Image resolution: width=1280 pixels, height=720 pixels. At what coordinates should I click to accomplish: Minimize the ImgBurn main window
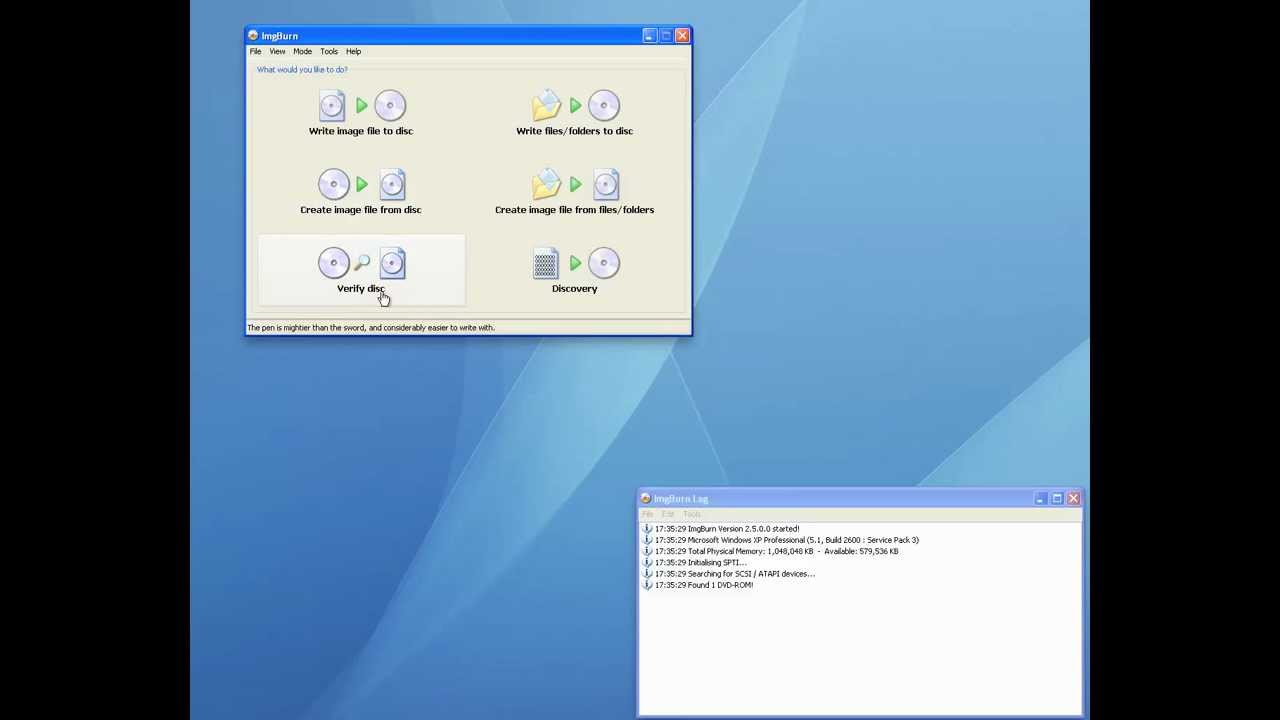[x=649, y=36]
